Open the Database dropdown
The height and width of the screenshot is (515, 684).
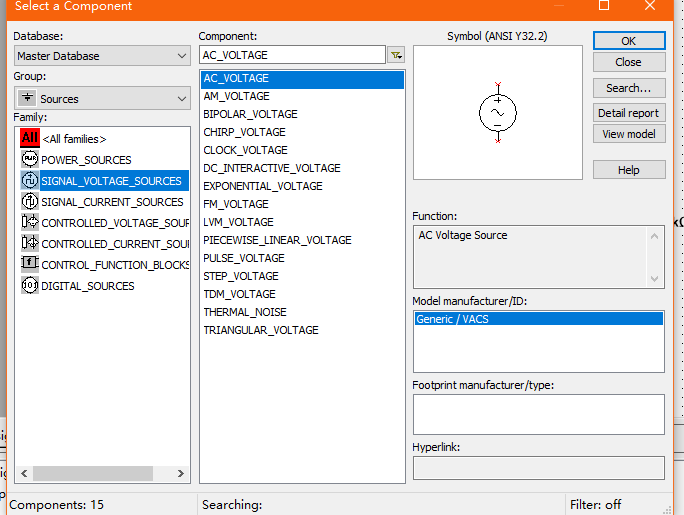[x=102, y=56]
